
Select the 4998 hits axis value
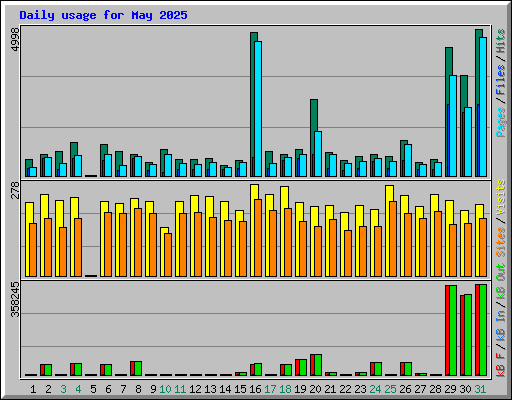click(x=15, y=40)
